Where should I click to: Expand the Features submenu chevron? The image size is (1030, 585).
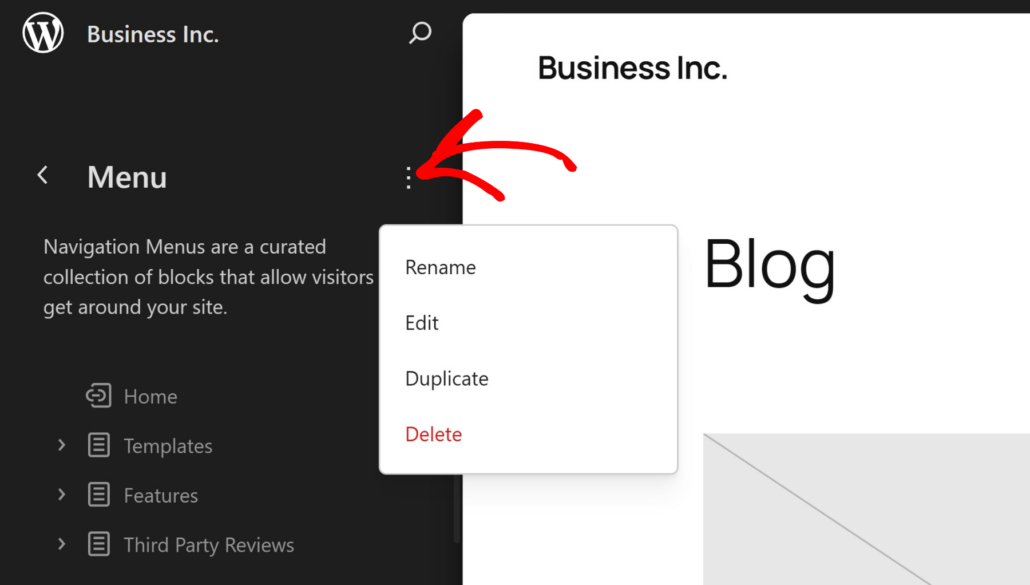pos(61,494)
